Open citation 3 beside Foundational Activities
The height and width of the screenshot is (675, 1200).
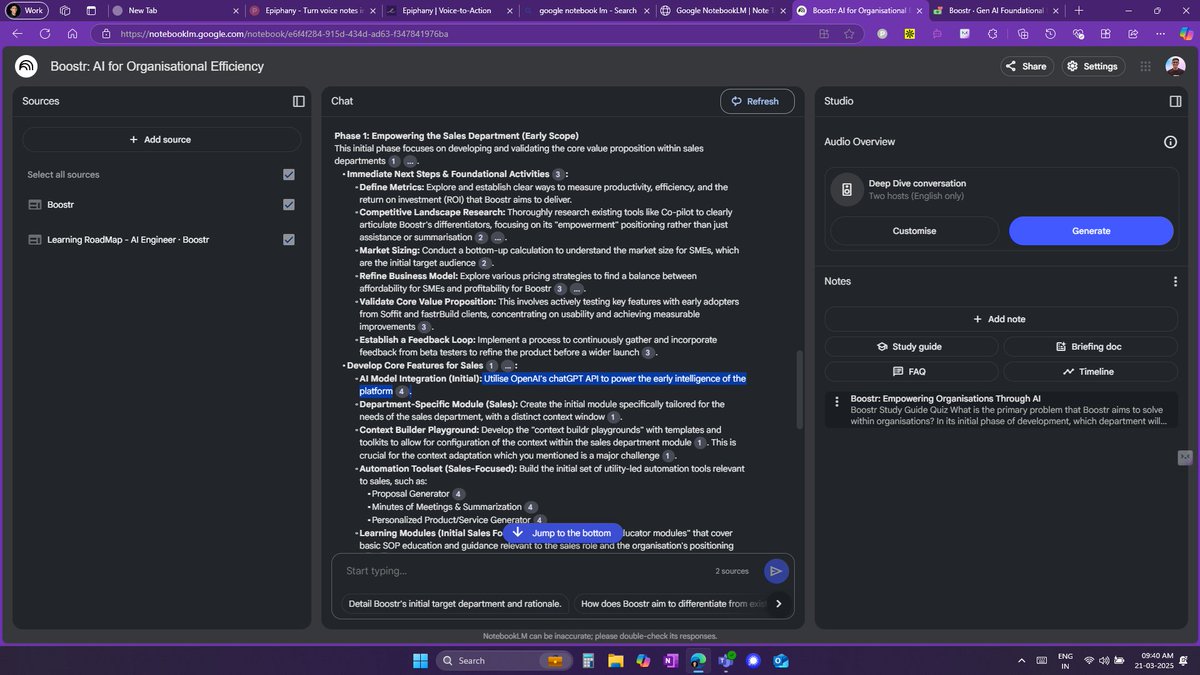pos(557,175)
